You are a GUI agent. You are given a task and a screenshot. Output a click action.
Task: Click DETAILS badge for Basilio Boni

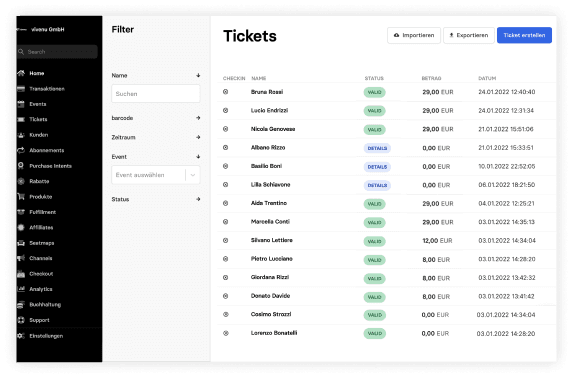(x=377, y=167)
